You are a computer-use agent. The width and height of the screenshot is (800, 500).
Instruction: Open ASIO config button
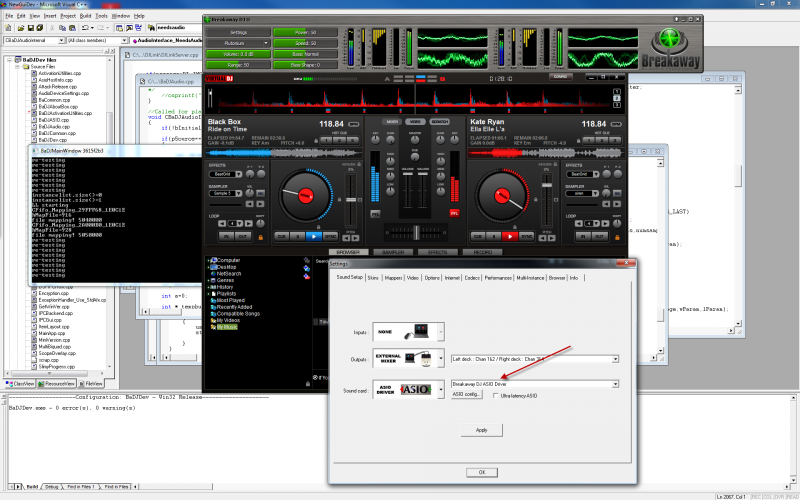(x=466, y=394)
